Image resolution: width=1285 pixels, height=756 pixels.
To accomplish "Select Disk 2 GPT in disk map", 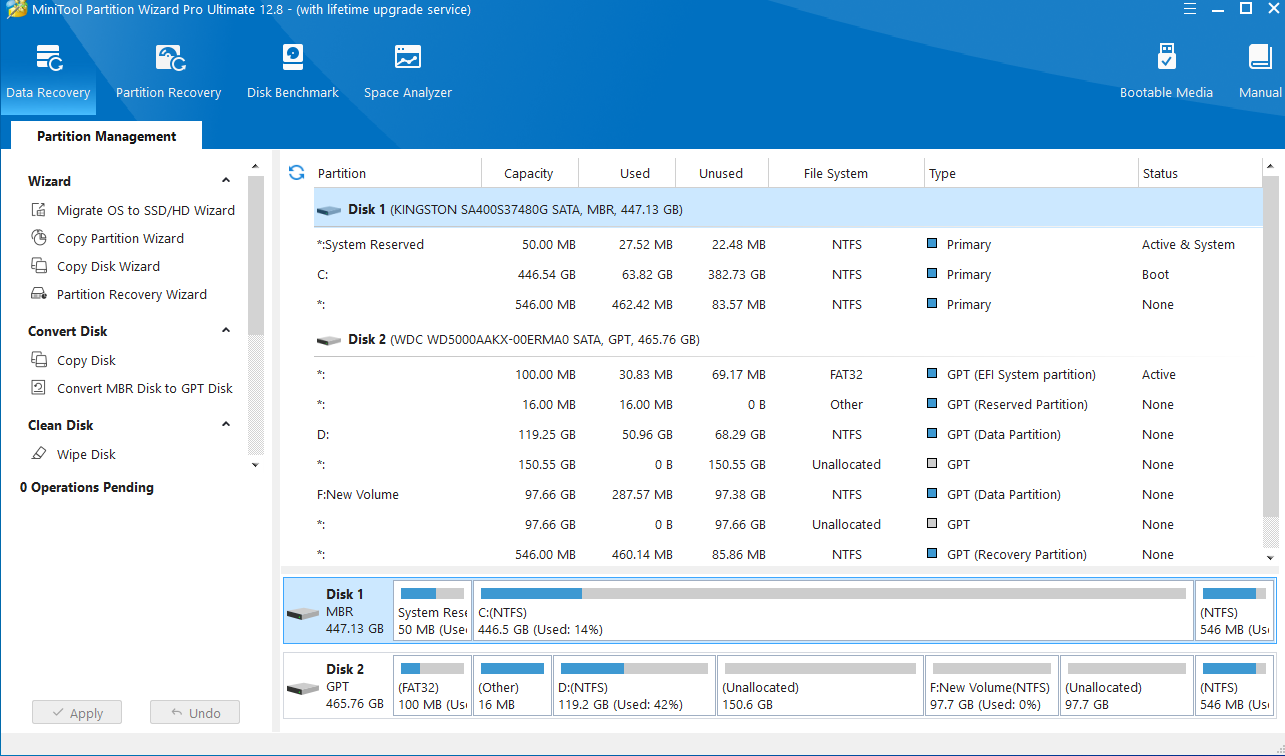I will 337,686.
